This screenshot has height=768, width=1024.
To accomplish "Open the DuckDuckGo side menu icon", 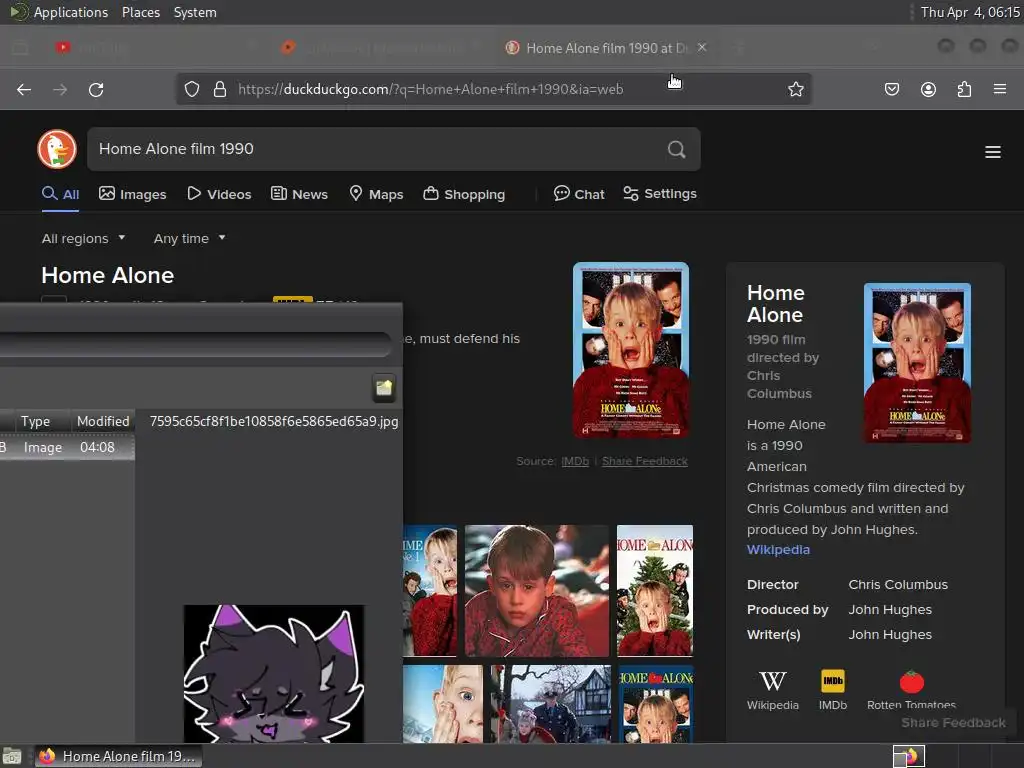I will [993, 152].
